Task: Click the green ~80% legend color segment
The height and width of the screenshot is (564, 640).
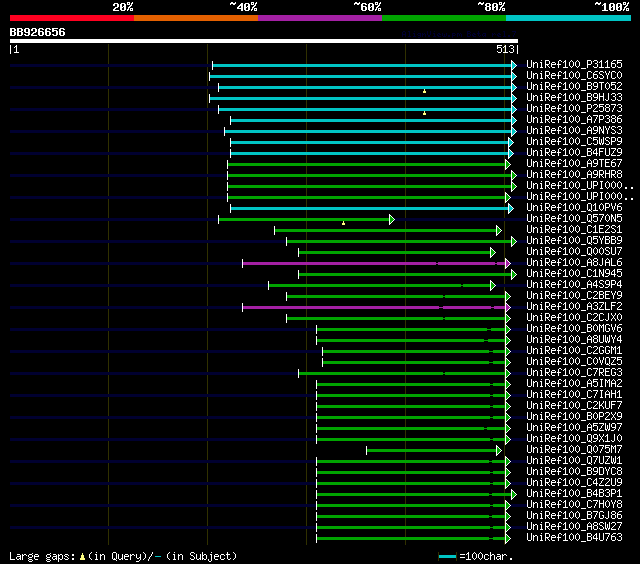Action: tap(444, 18)
